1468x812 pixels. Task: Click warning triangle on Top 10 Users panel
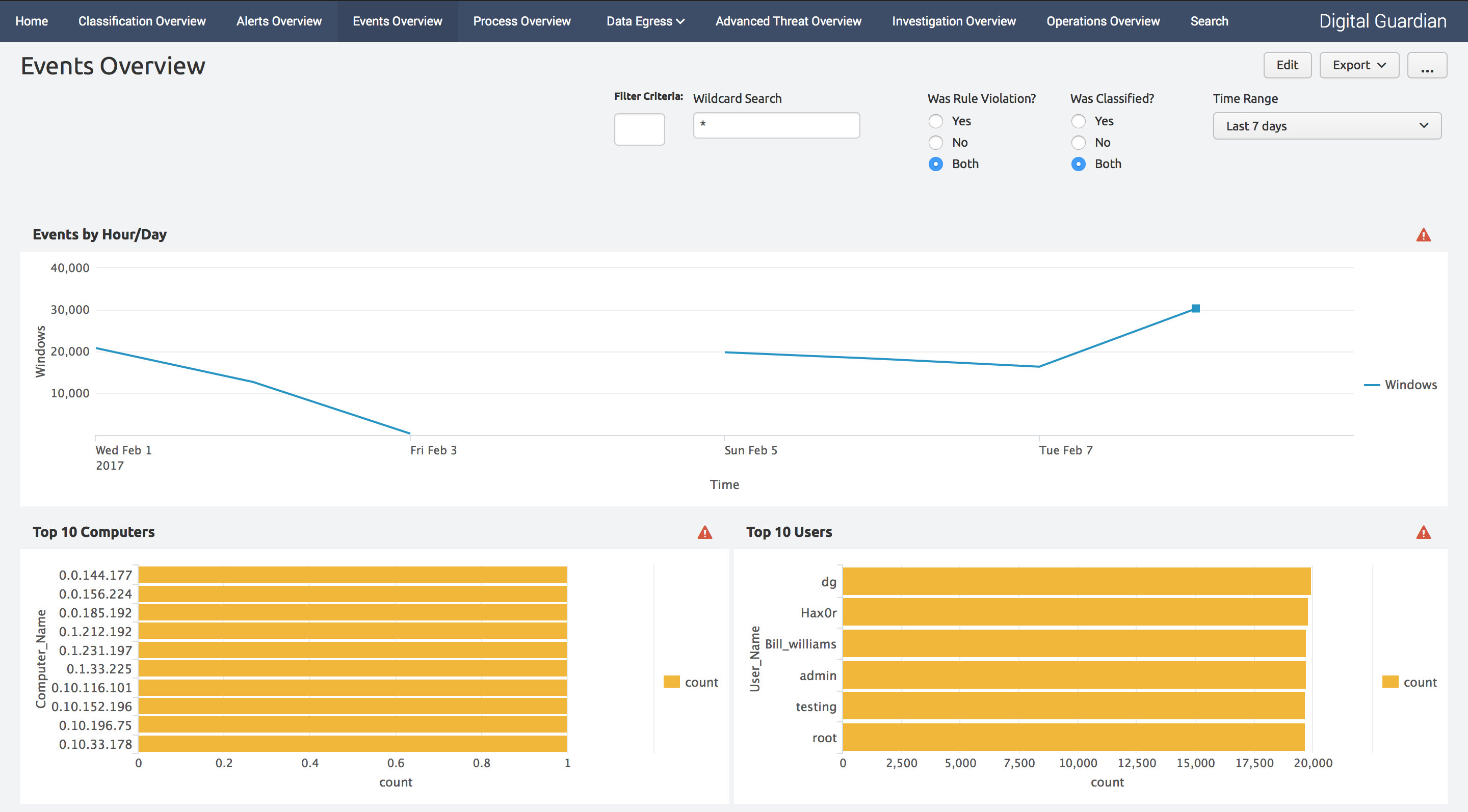(1423, 532)
